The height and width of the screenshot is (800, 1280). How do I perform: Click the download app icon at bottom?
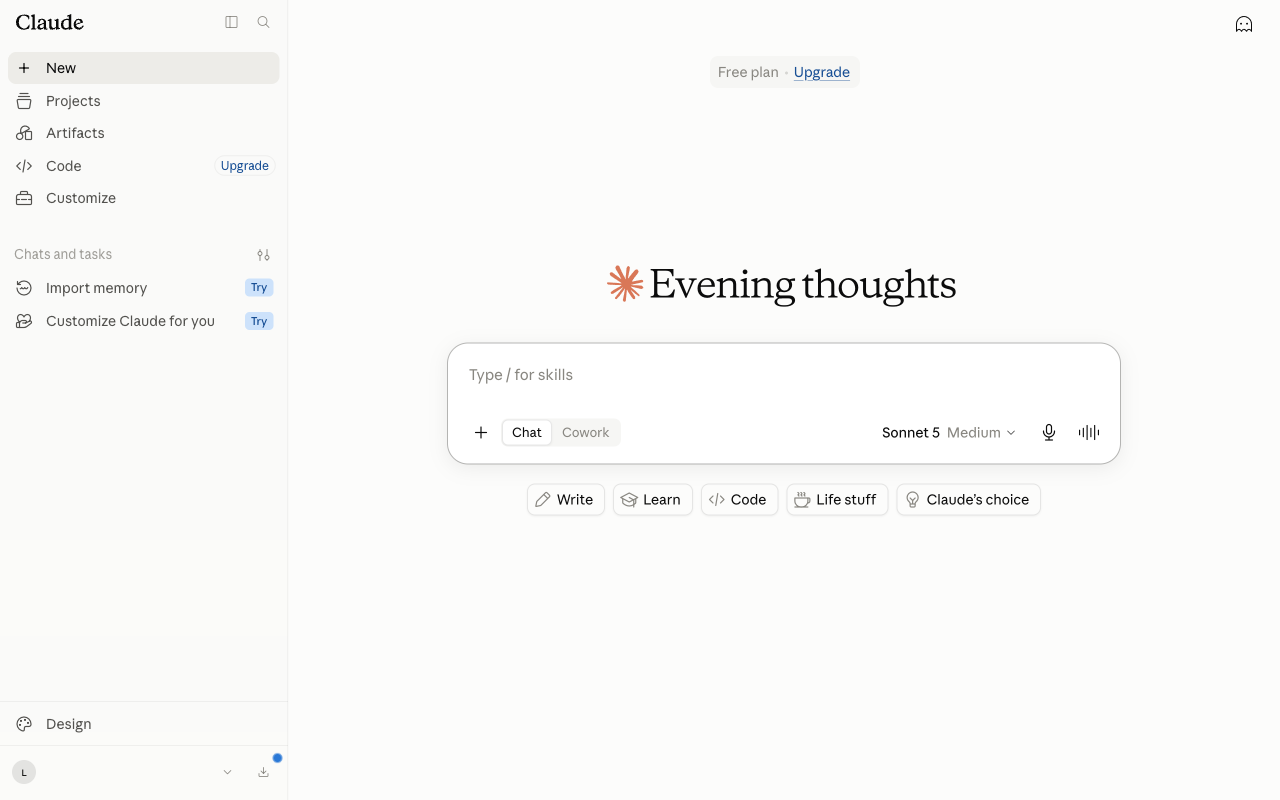(264, 772)
